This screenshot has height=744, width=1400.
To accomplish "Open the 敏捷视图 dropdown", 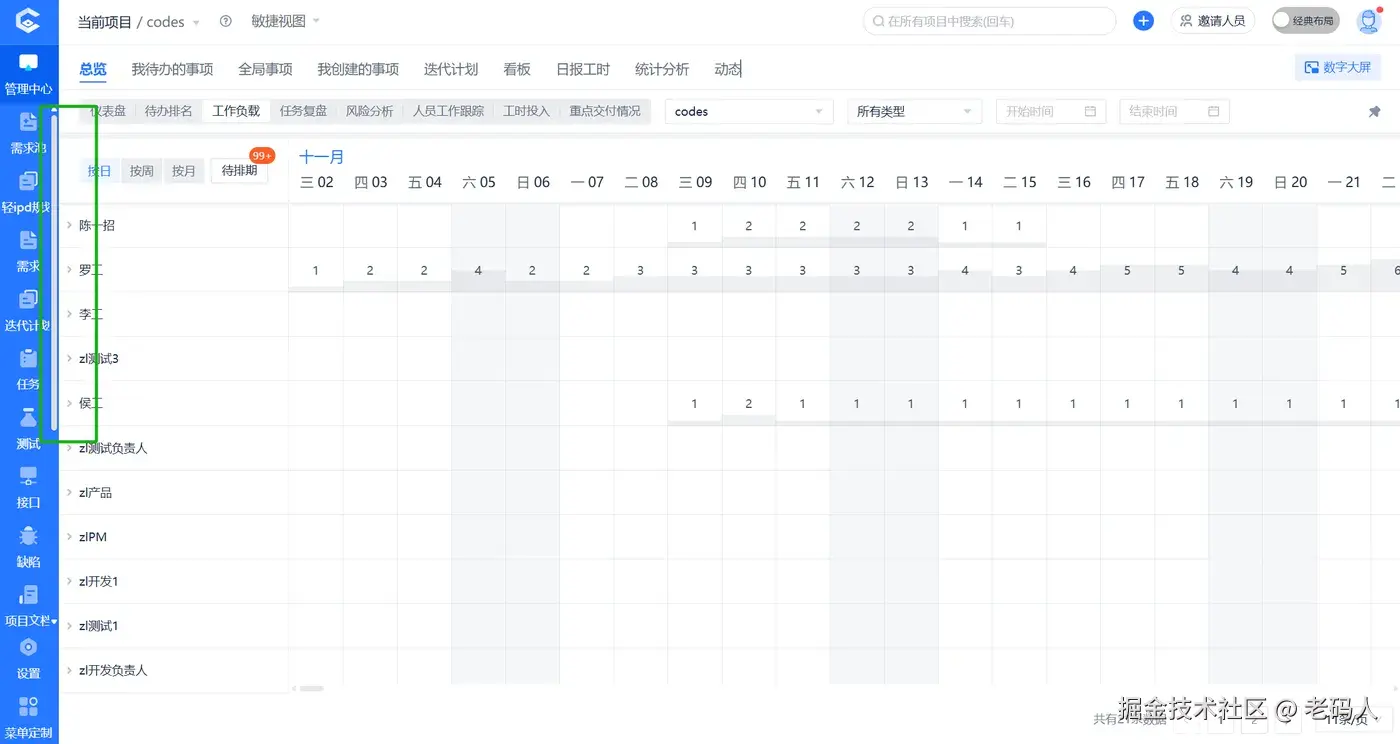I will pos(285,21).
